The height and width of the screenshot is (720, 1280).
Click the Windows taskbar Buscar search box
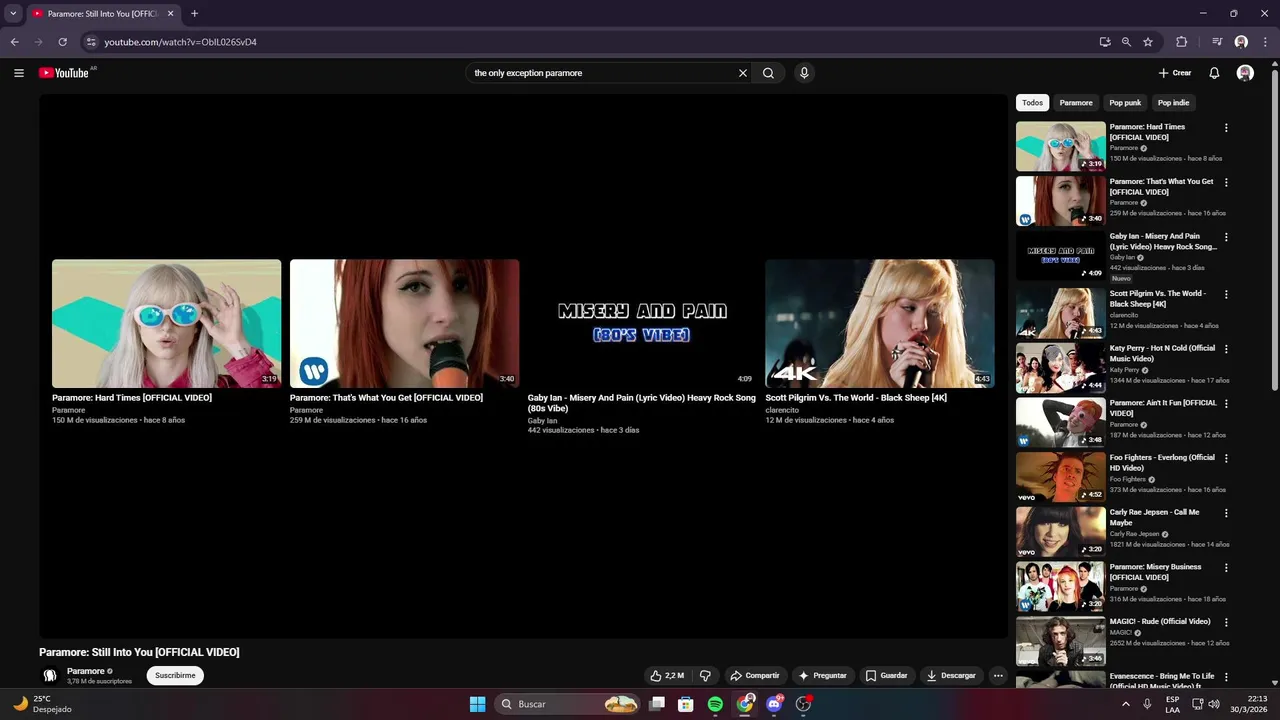tap(568, 704)
